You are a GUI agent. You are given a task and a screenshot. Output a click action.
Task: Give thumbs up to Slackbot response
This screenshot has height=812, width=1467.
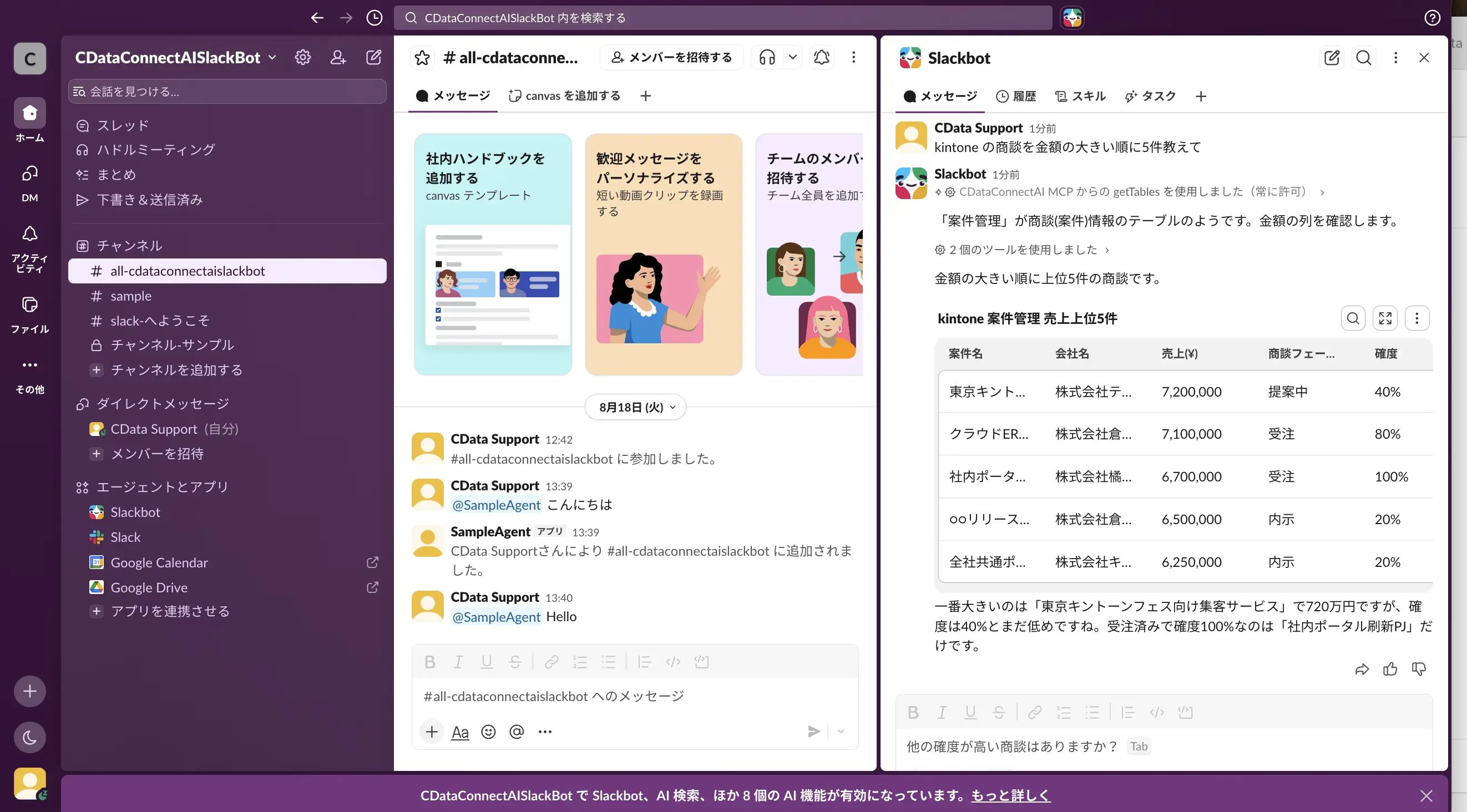(1390, 669)
